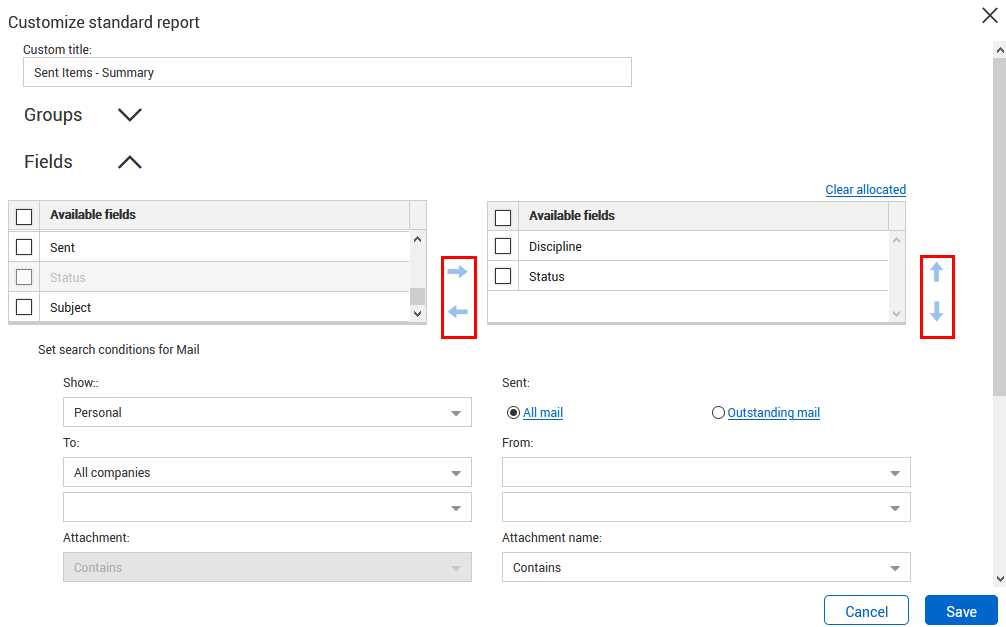1006x627 pixels.
Task: Click the Clear allocated link
Action: (x=865, y=190)
